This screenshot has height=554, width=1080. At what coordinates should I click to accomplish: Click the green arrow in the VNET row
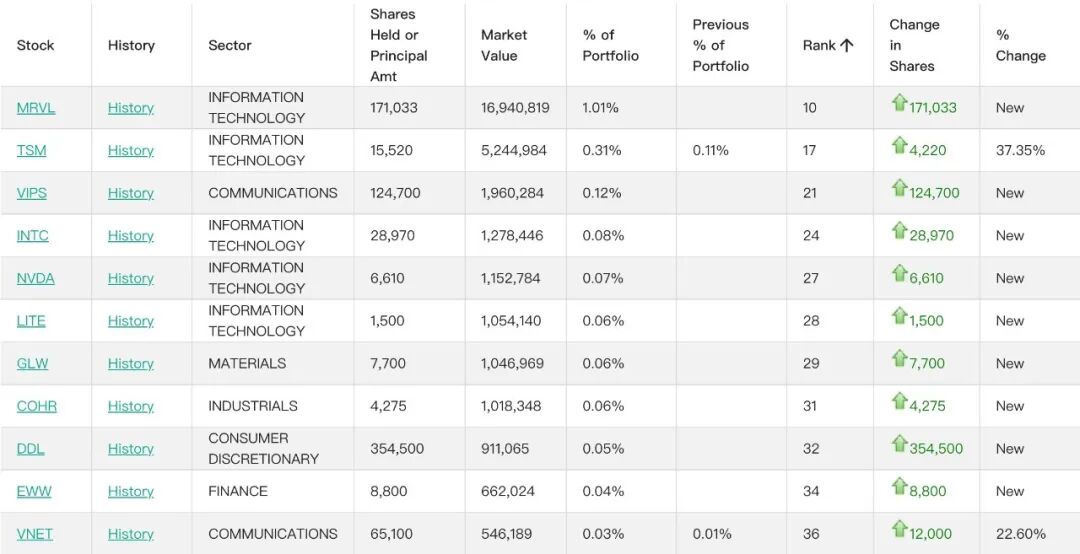point(899,530)
